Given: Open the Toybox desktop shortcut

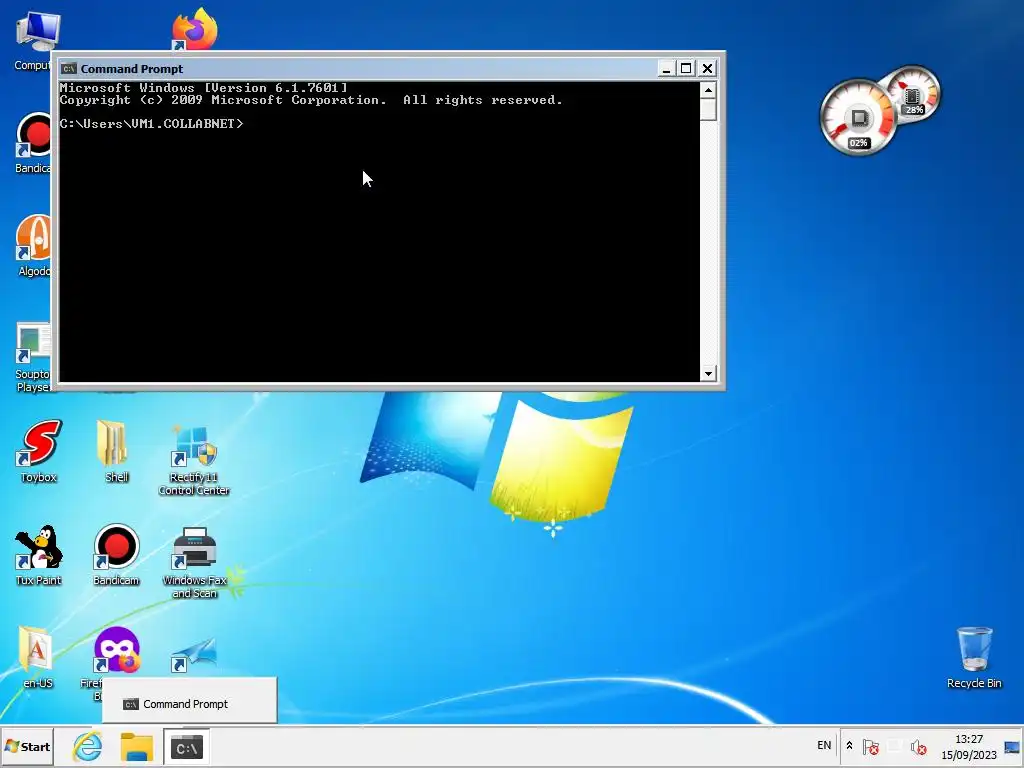Looking at the screenshot, I should 39,451.
